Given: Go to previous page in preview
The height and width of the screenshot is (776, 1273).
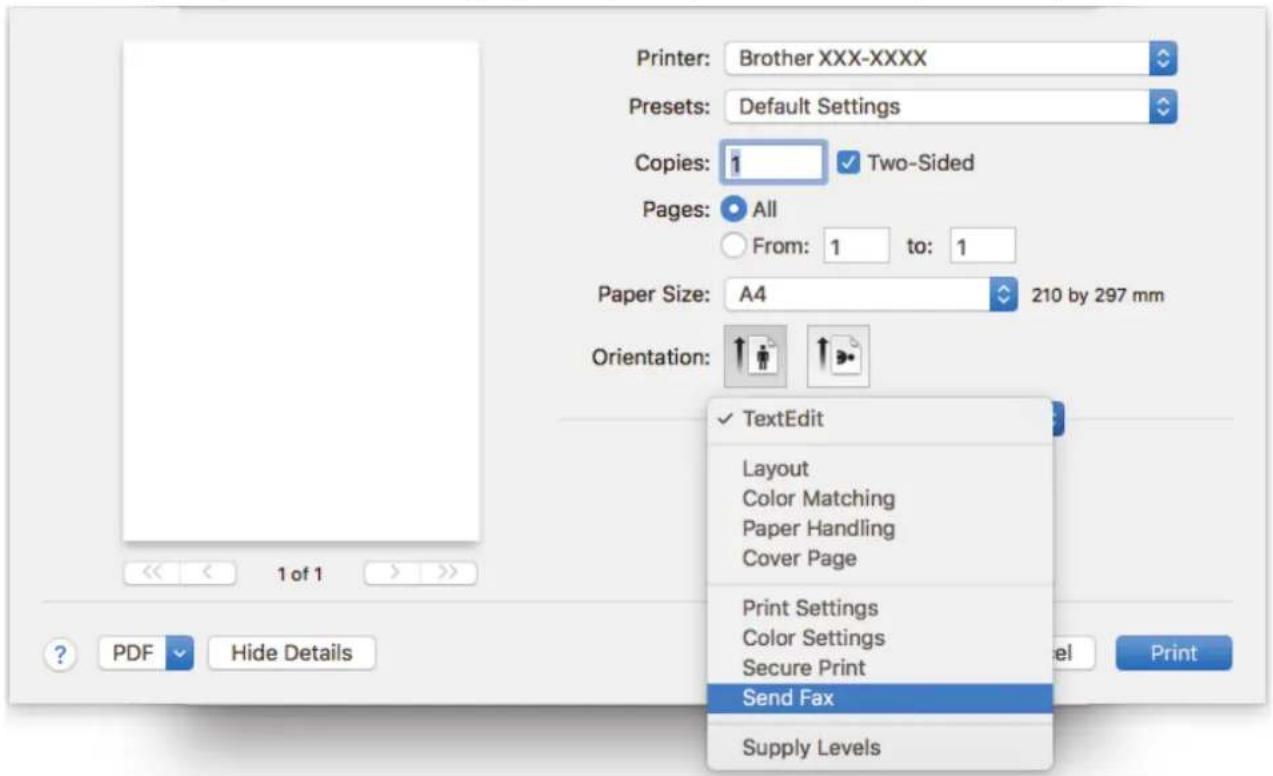Looking at the screenshot, I should (208, 574).
